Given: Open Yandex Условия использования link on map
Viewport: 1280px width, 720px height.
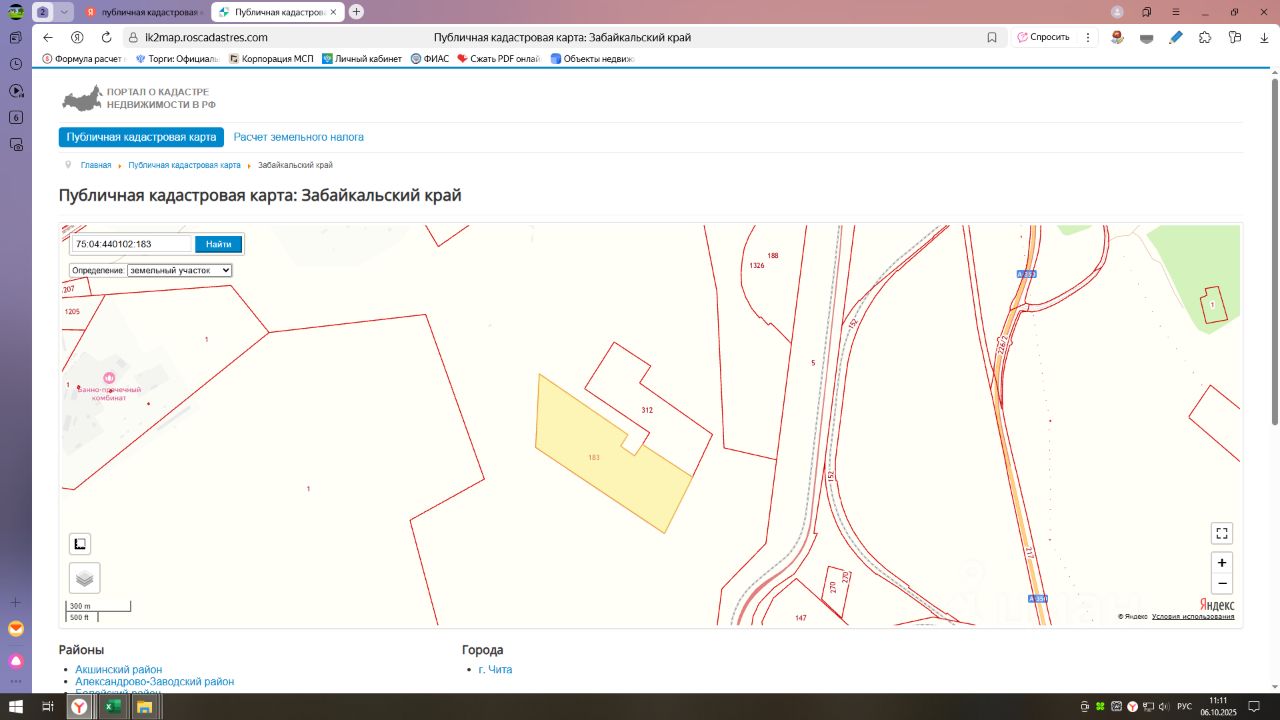Looking at the screenshot, I should coord(1193,617).
